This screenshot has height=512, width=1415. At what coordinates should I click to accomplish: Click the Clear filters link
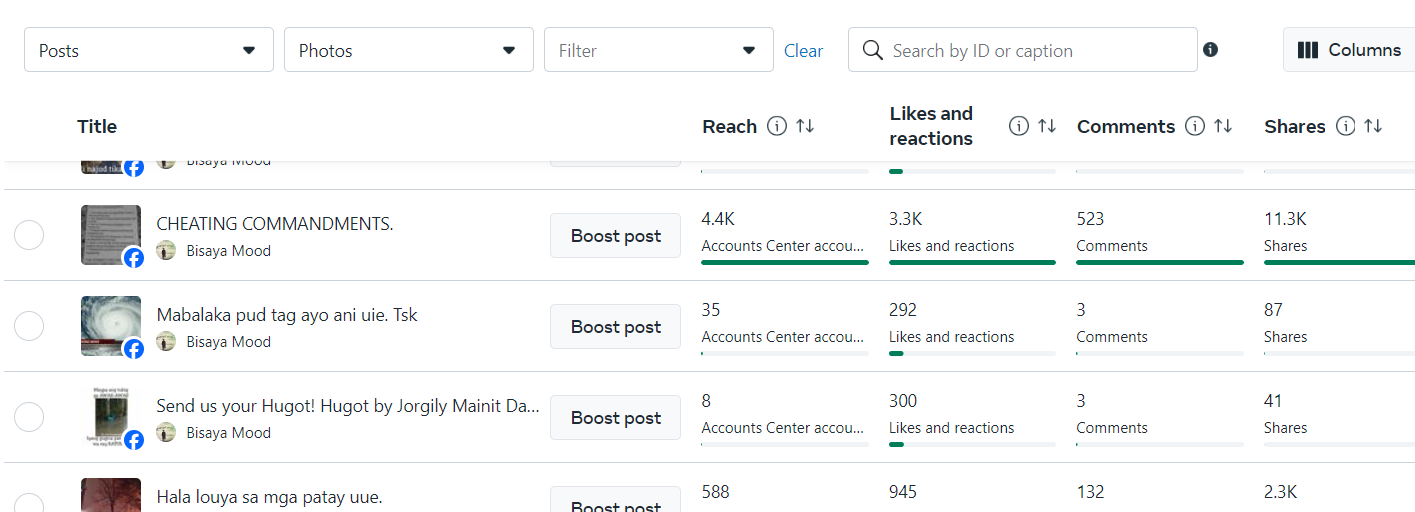click(x=803, y=51)
